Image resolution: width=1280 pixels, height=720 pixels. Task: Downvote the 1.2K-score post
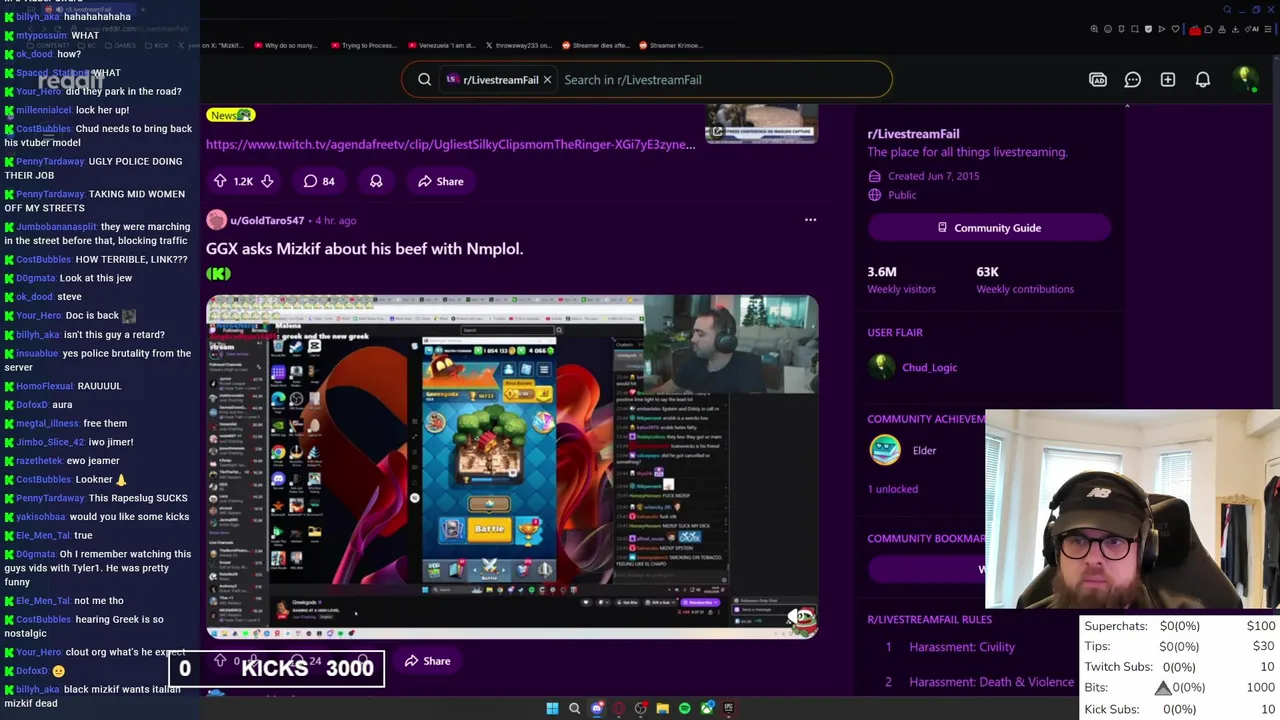[x=267, y=181]
